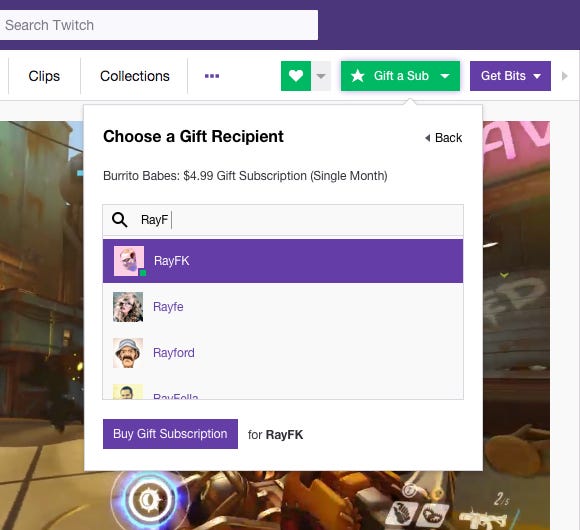580x530 pixels.
Task: Expand the follow options dropdown arrow
Action: tap(321, 76)
